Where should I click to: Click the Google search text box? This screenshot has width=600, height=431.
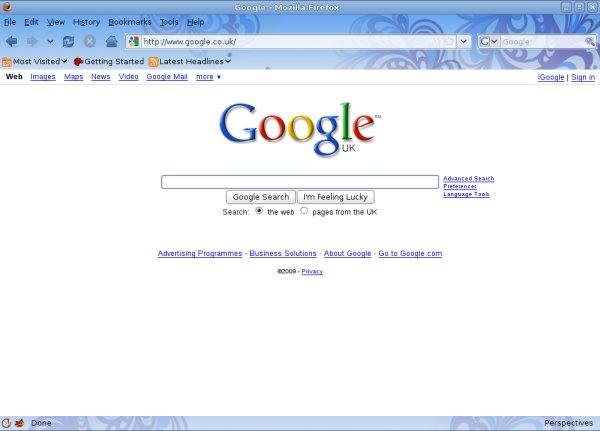(300, 182)
